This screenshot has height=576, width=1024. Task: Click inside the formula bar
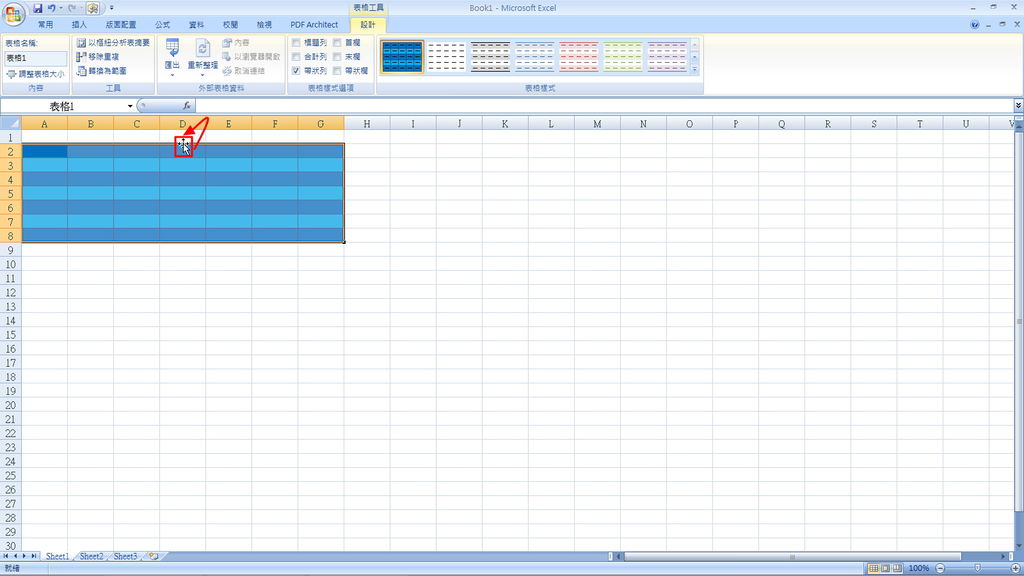pos(604,106)
